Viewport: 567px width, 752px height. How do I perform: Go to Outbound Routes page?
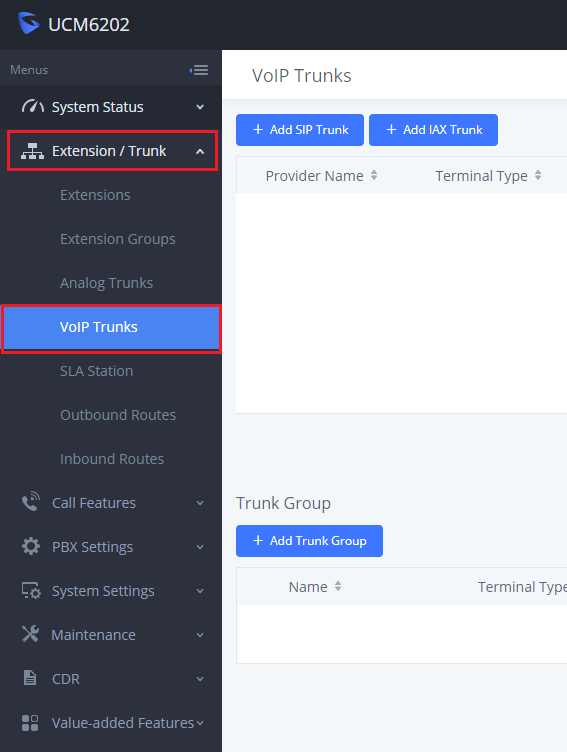click(x=118, y=415)
